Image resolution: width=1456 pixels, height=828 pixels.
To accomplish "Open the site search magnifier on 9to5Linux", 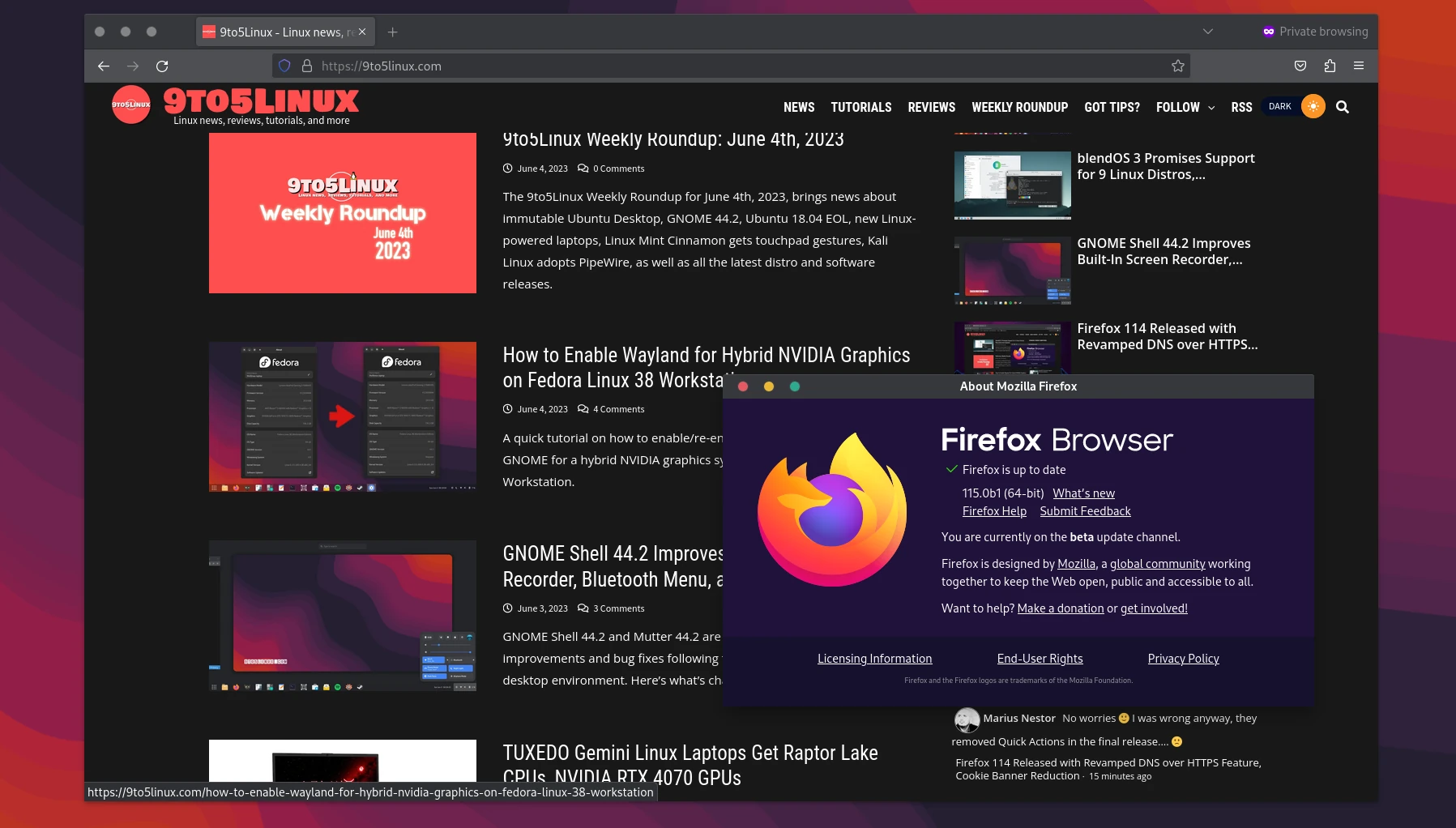I will 1343,106.
